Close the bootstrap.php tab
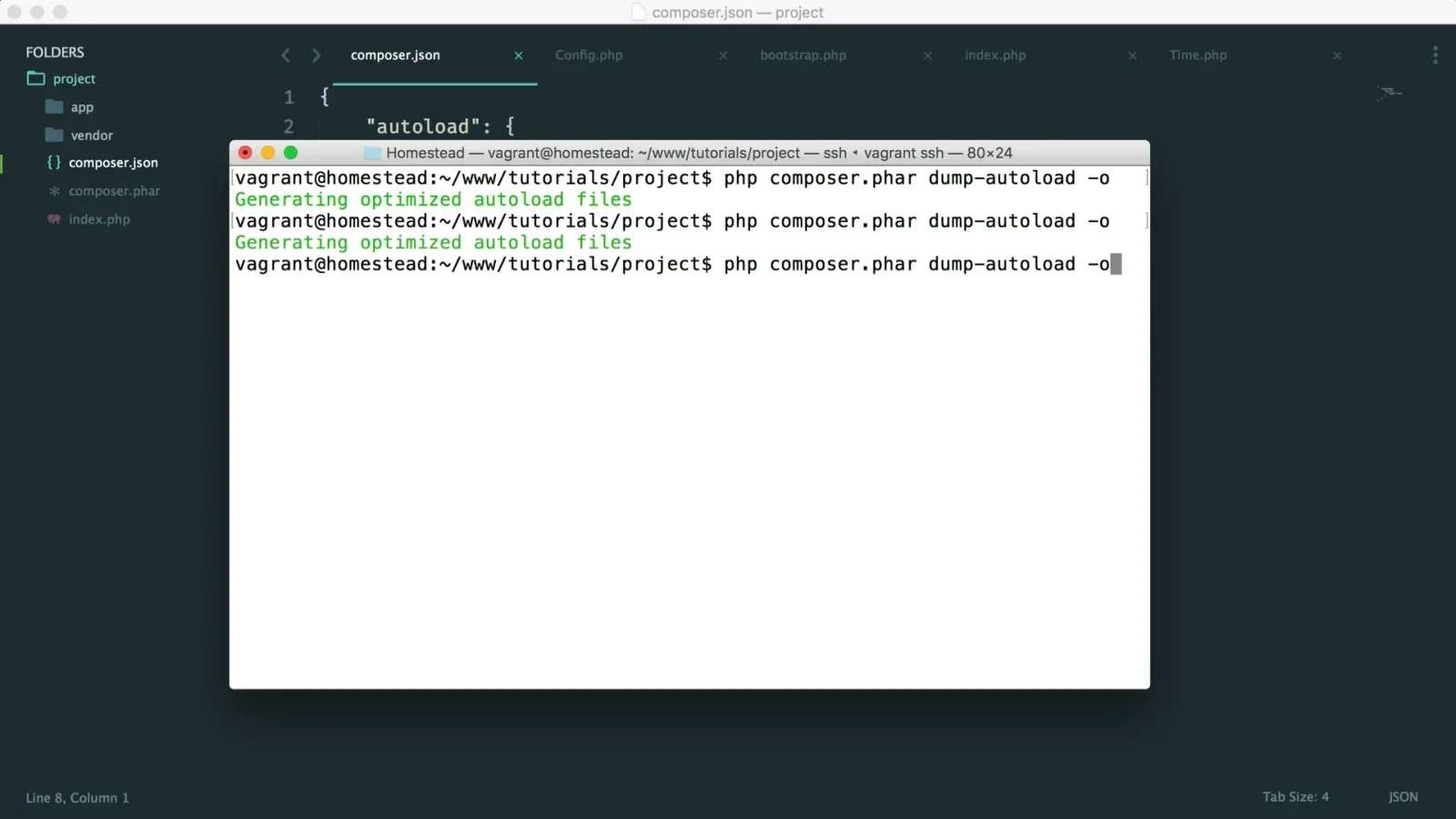This screenshot has height=819, width=1456. (x=927, y=56)
